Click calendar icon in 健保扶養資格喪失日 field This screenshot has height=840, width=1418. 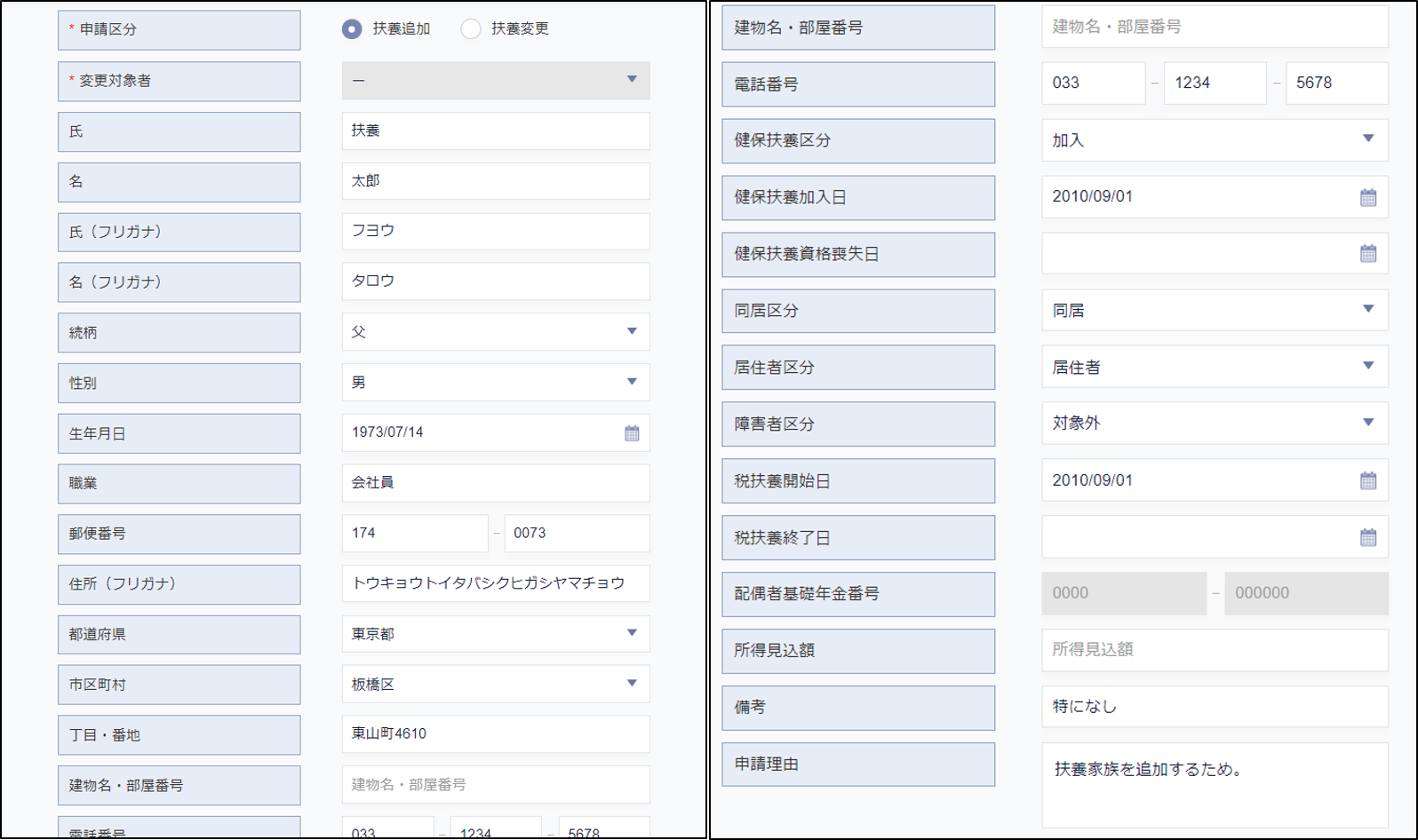pos(1367,254)
